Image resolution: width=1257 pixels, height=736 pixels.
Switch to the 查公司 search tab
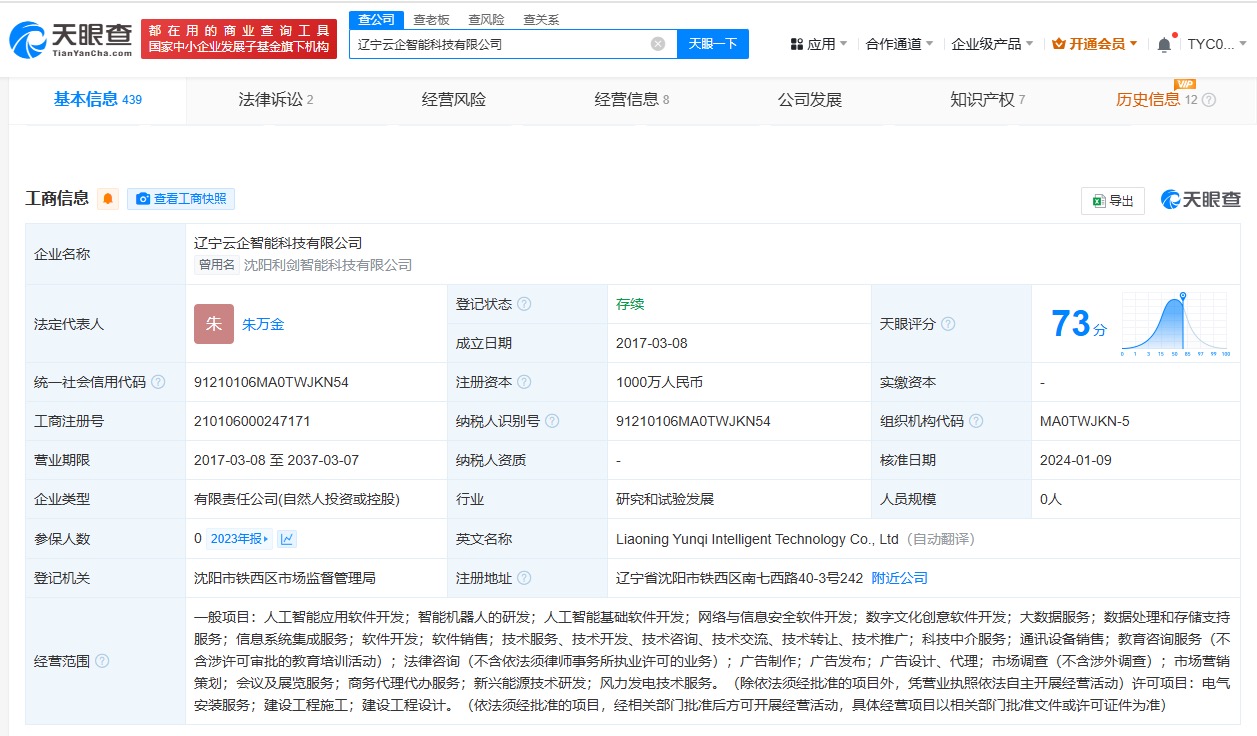[376, 20]
